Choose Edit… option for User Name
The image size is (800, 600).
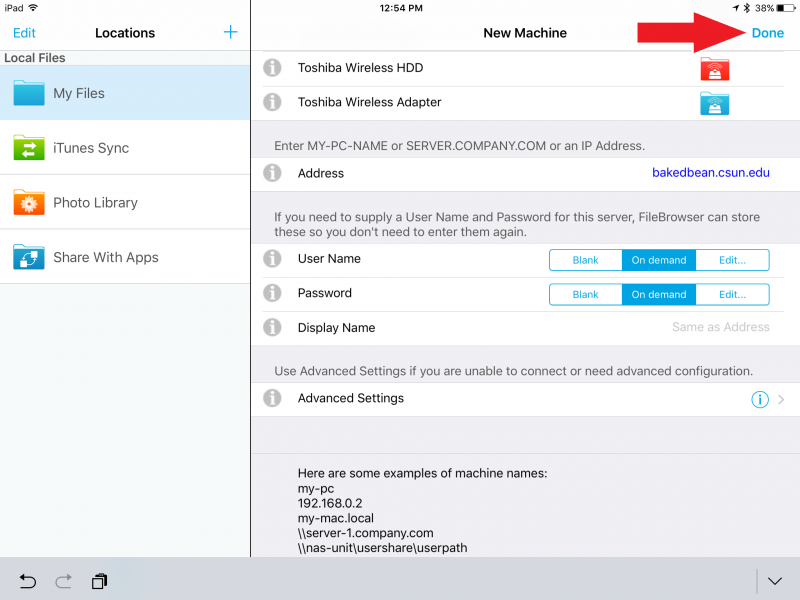point(732,260)
